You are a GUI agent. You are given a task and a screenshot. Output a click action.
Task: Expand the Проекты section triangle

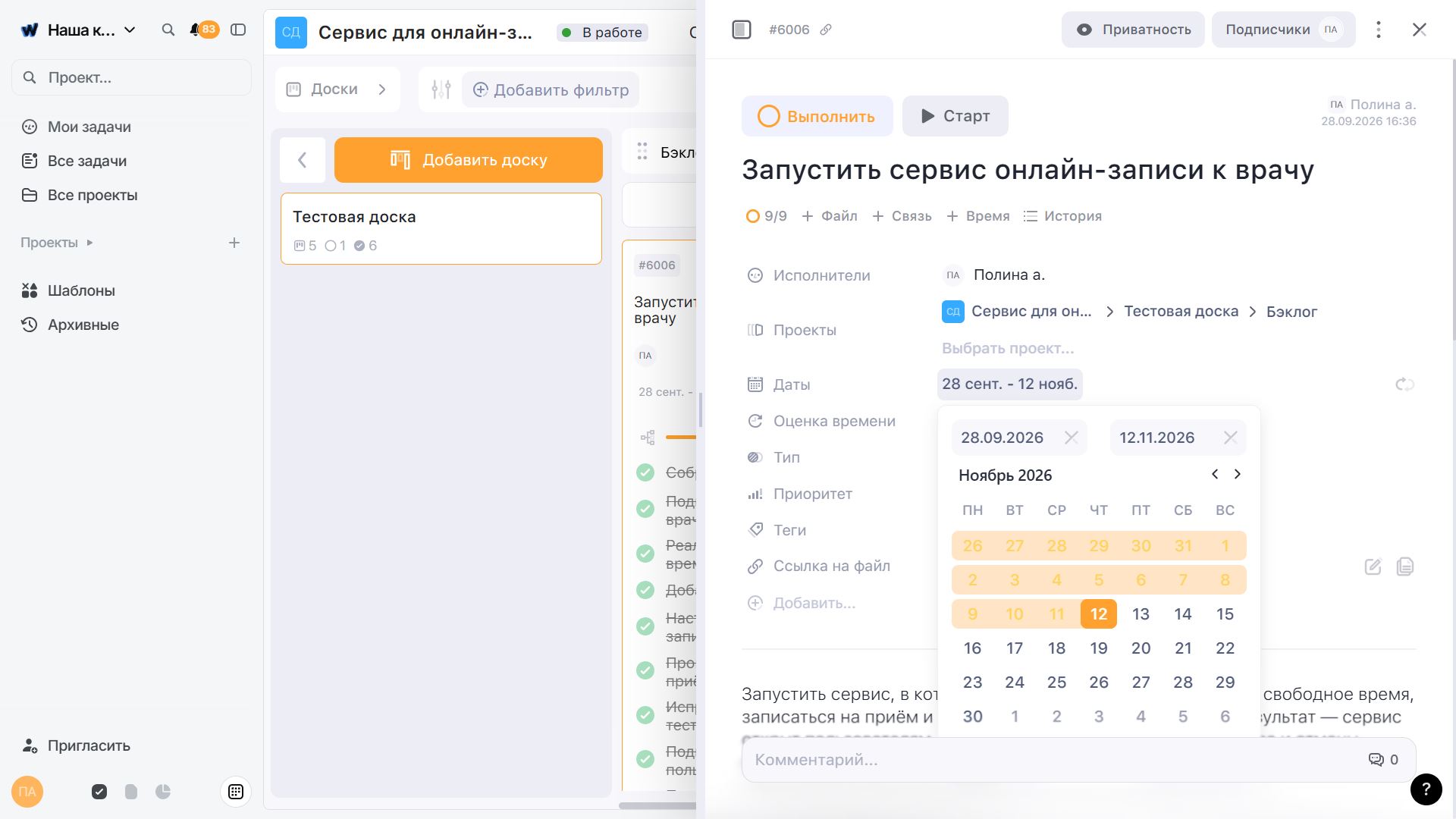(x=89, y=243)
